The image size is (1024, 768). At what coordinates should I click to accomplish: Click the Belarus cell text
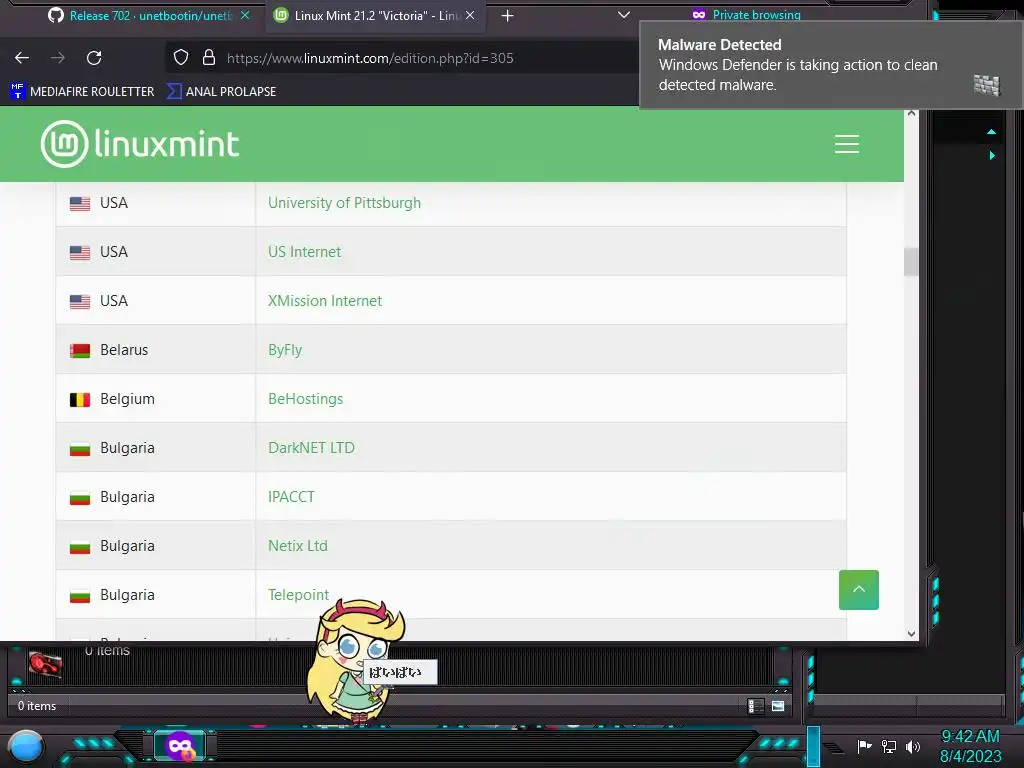click(x=124, y=350)
